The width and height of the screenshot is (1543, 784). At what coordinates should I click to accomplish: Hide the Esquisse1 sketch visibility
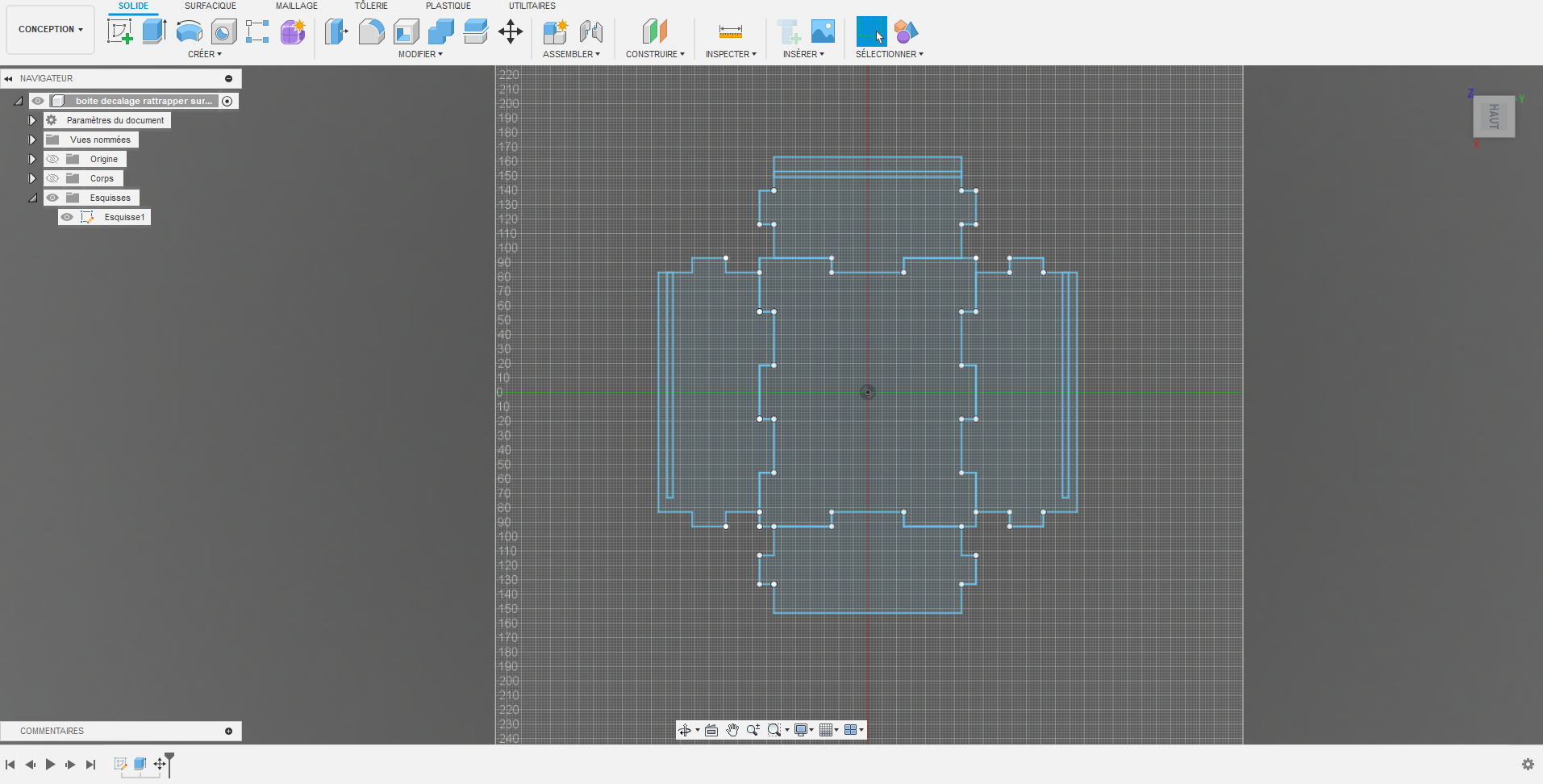(67, 217)
